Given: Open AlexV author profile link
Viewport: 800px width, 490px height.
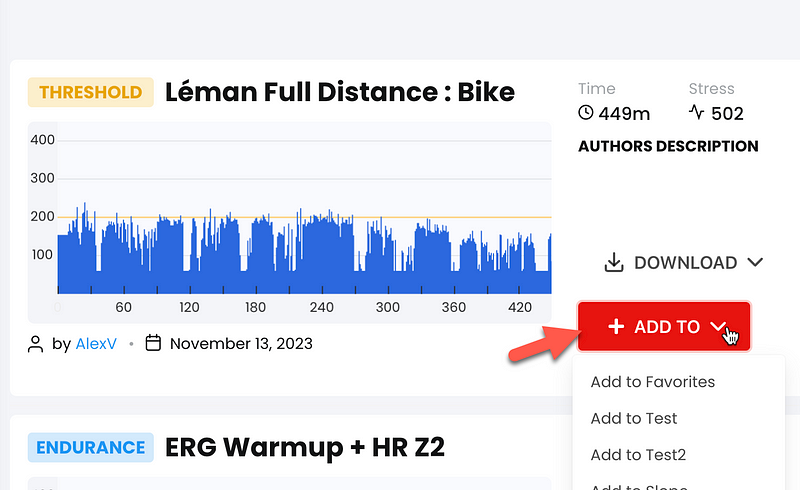Looking at the screenshot, I should tap(96, 344).
